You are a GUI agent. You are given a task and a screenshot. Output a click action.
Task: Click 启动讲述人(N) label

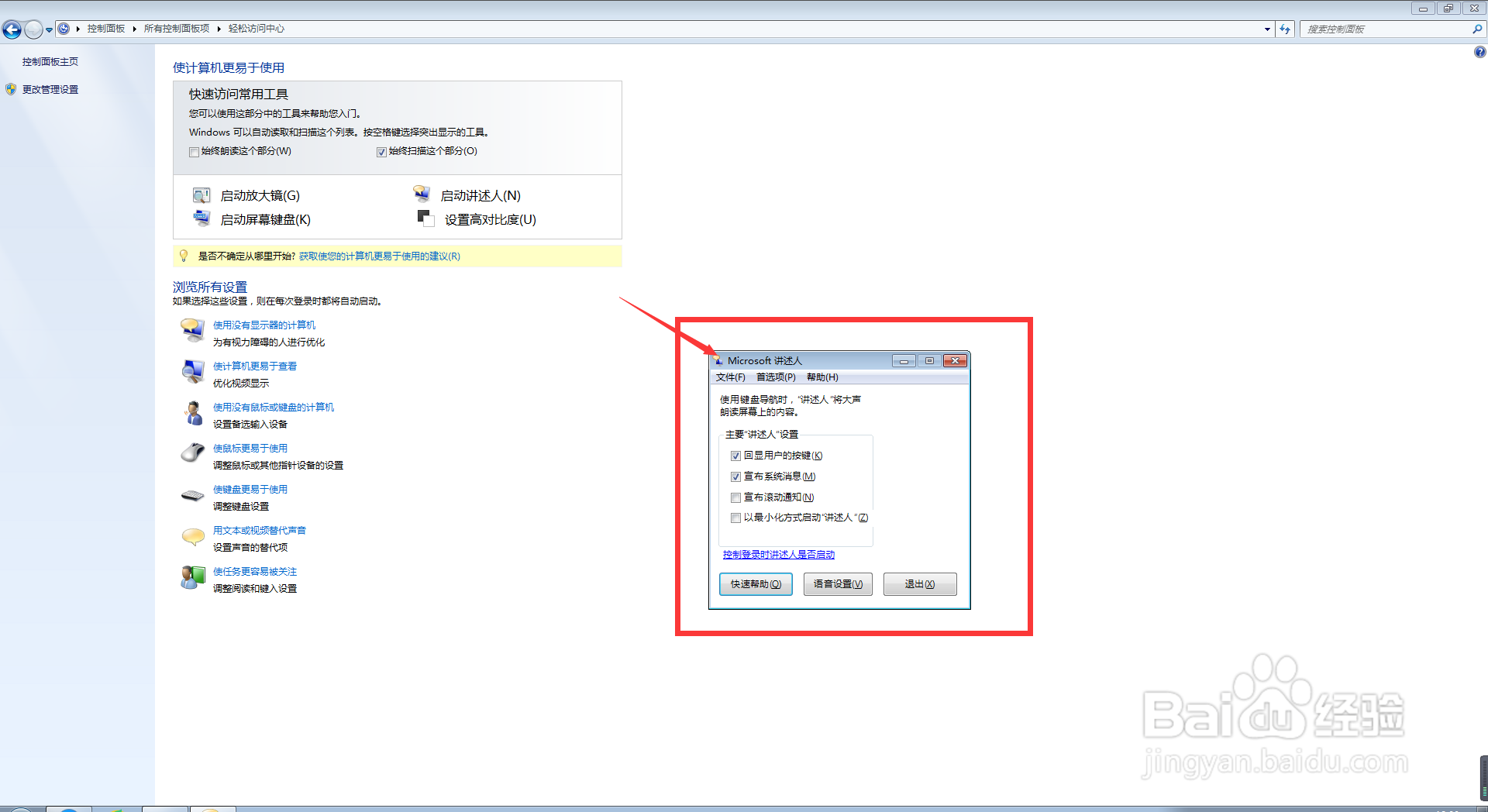480,196
